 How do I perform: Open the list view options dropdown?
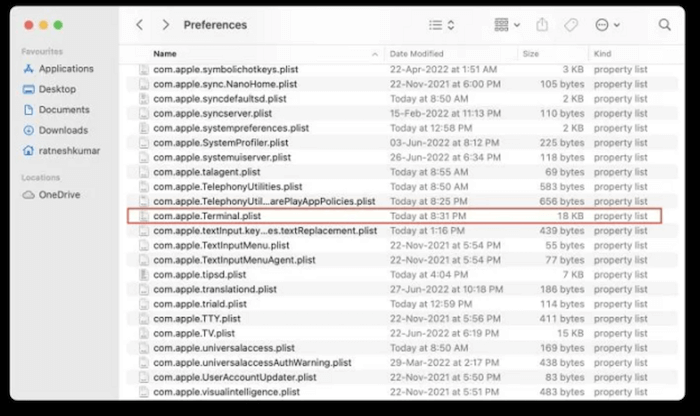coord(442,24)
